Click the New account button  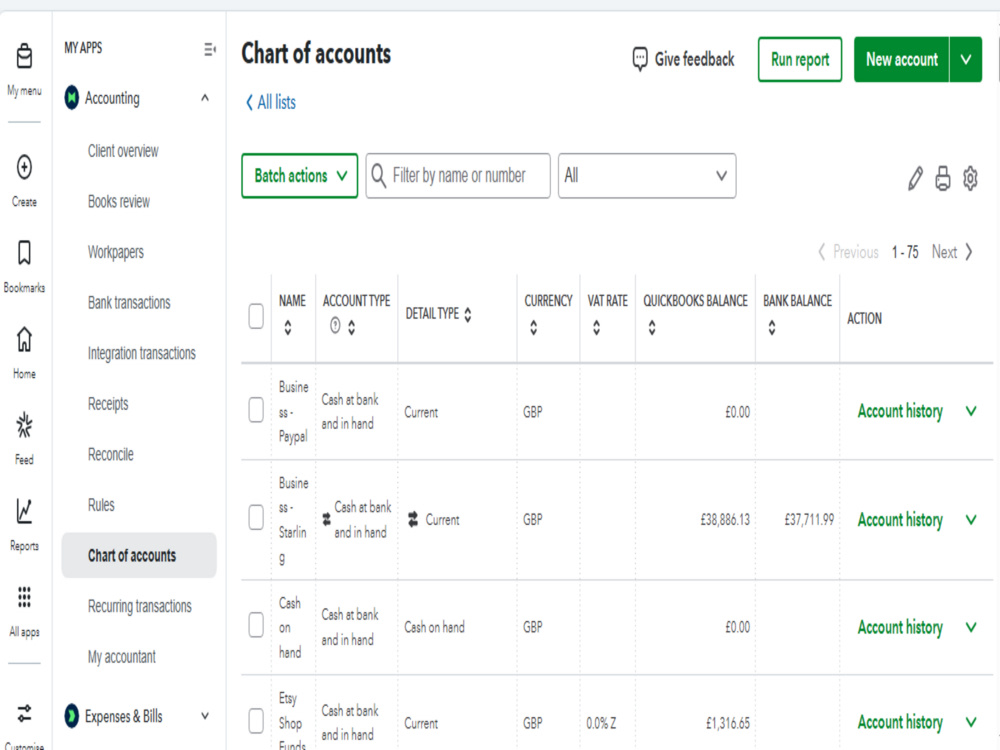(902, 59)
